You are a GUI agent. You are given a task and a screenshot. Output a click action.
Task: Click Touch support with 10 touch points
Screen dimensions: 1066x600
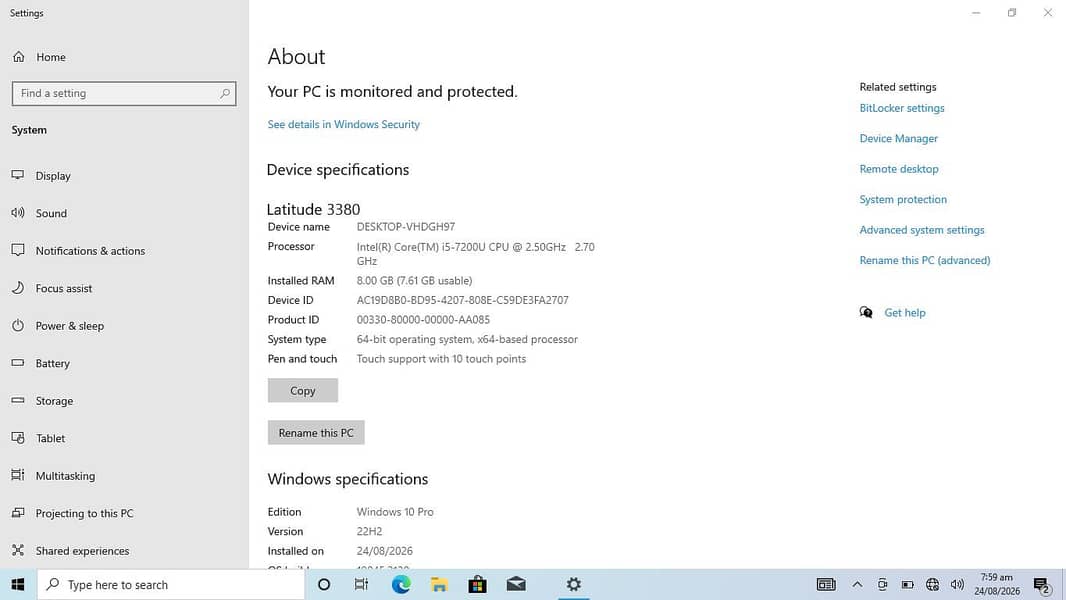[x=441, y=359]
